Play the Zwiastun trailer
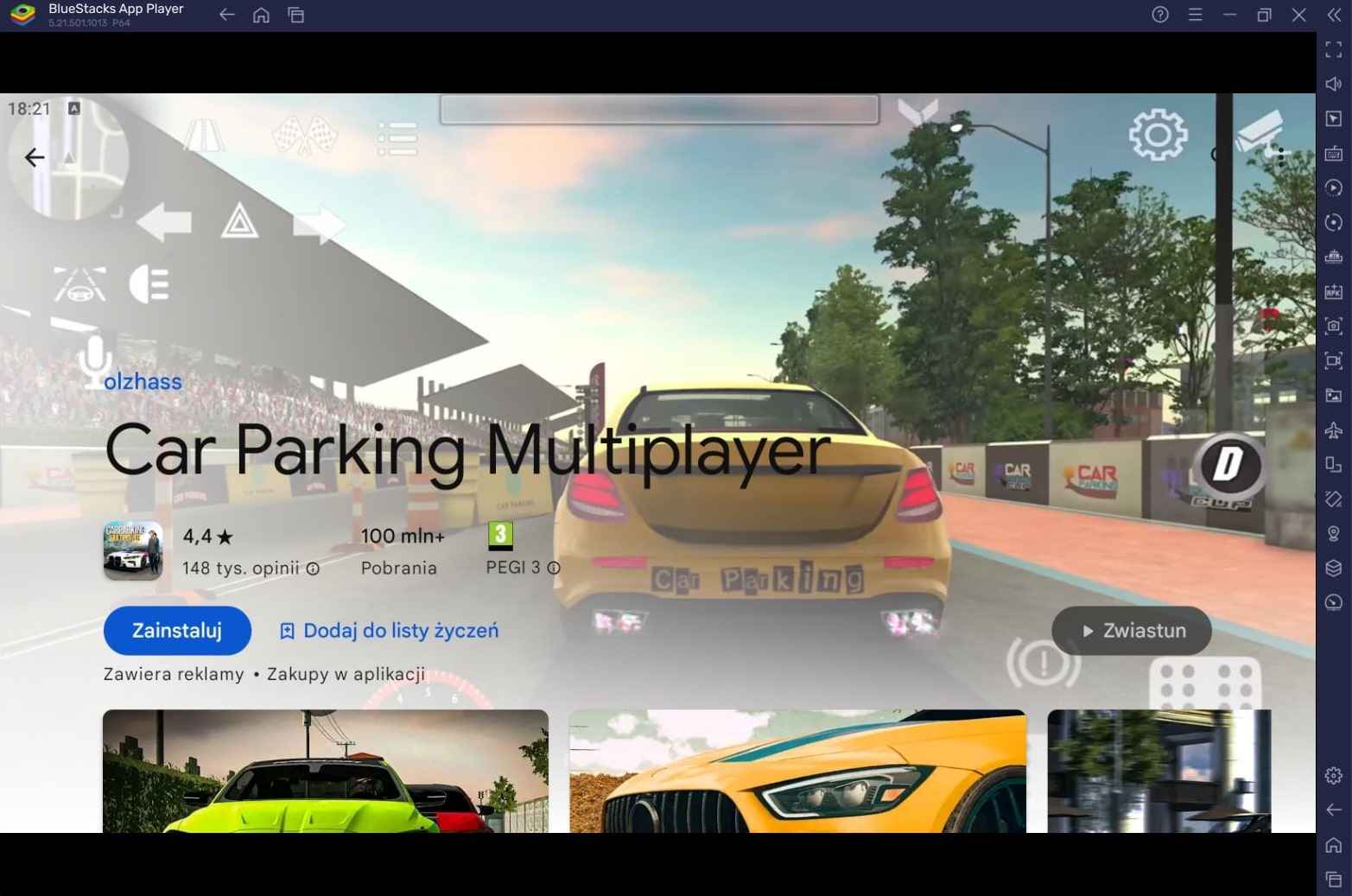The height and width of the screenshot is (896, 1352). [1132, 631]
